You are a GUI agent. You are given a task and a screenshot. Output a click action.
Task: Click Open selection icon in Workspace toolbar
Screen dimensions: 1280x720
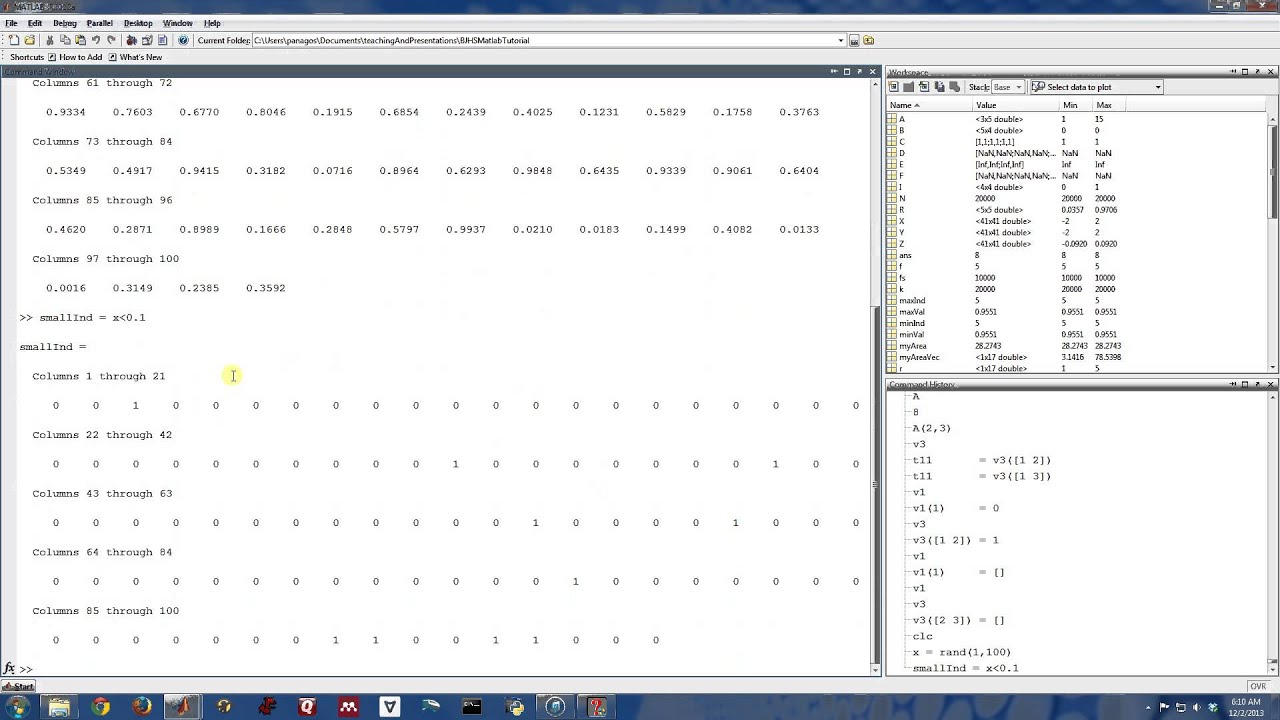click(x=909, y=87)
